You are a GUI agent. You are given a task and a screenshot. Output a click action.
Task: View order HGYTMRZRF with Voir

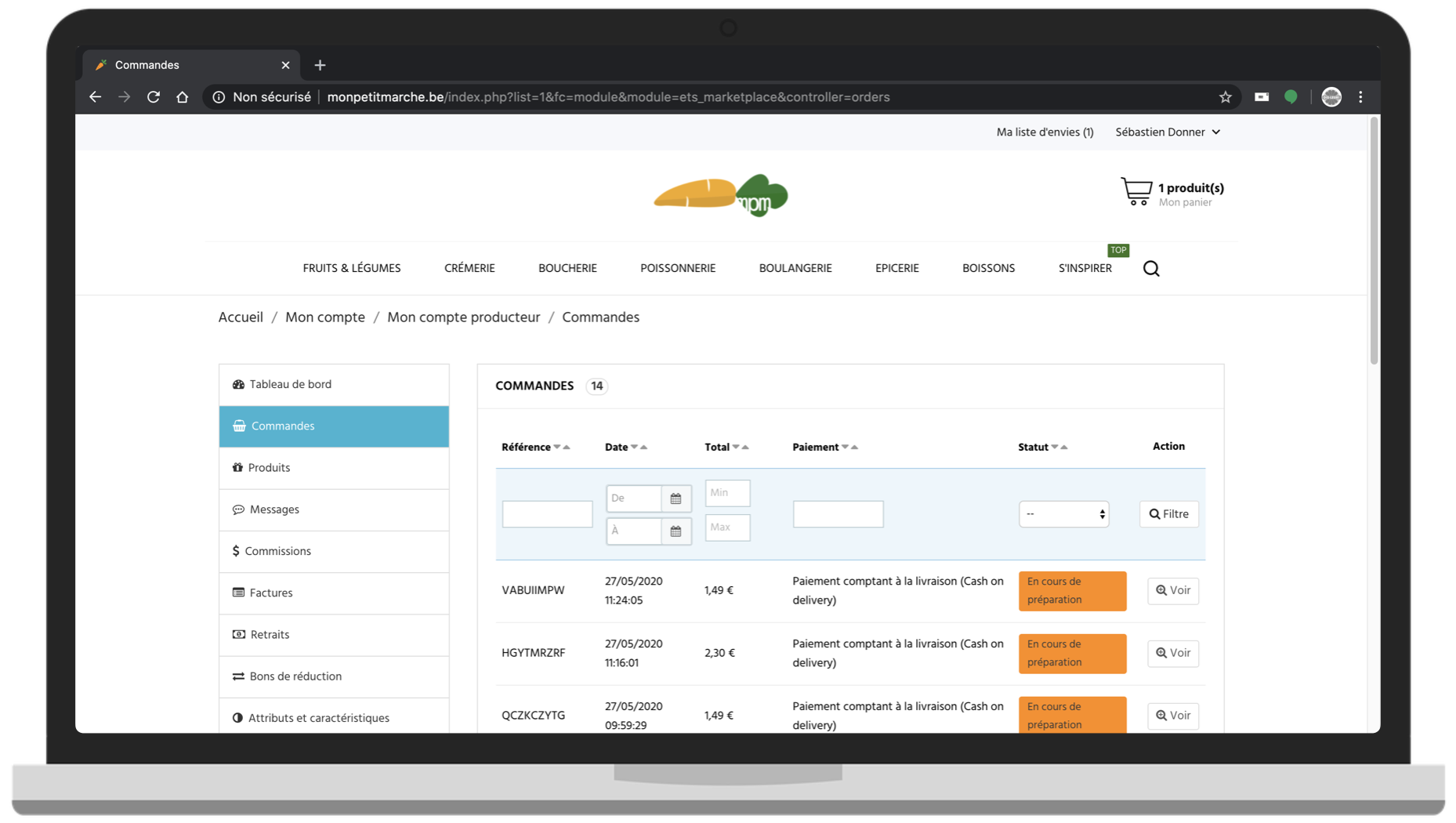click(x=1173, y=653)
